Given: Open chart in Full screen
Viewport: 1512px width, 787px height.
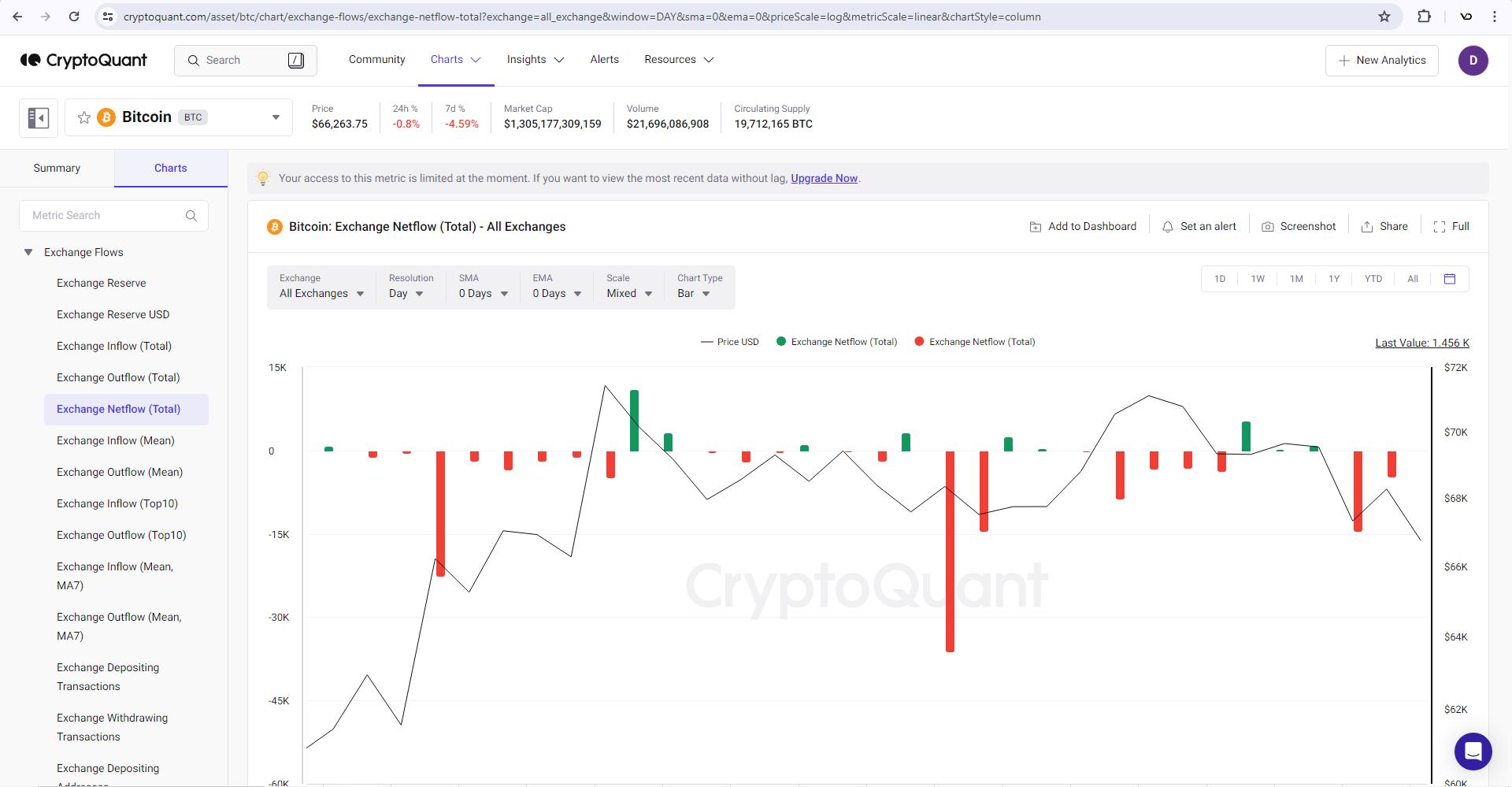Looking at the screenshot, I should pyautogui.click(x=1451, y=227).
